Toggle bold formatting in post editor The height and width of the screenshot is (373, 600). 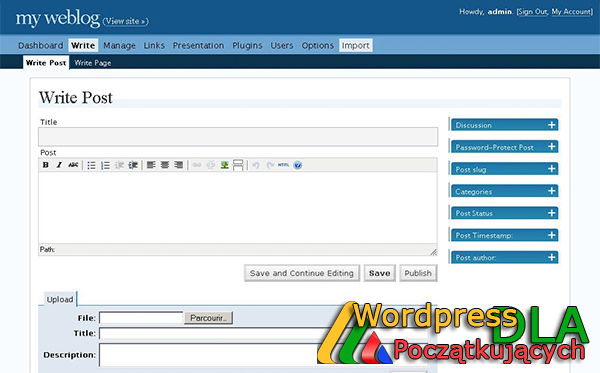tap(46, 165)
